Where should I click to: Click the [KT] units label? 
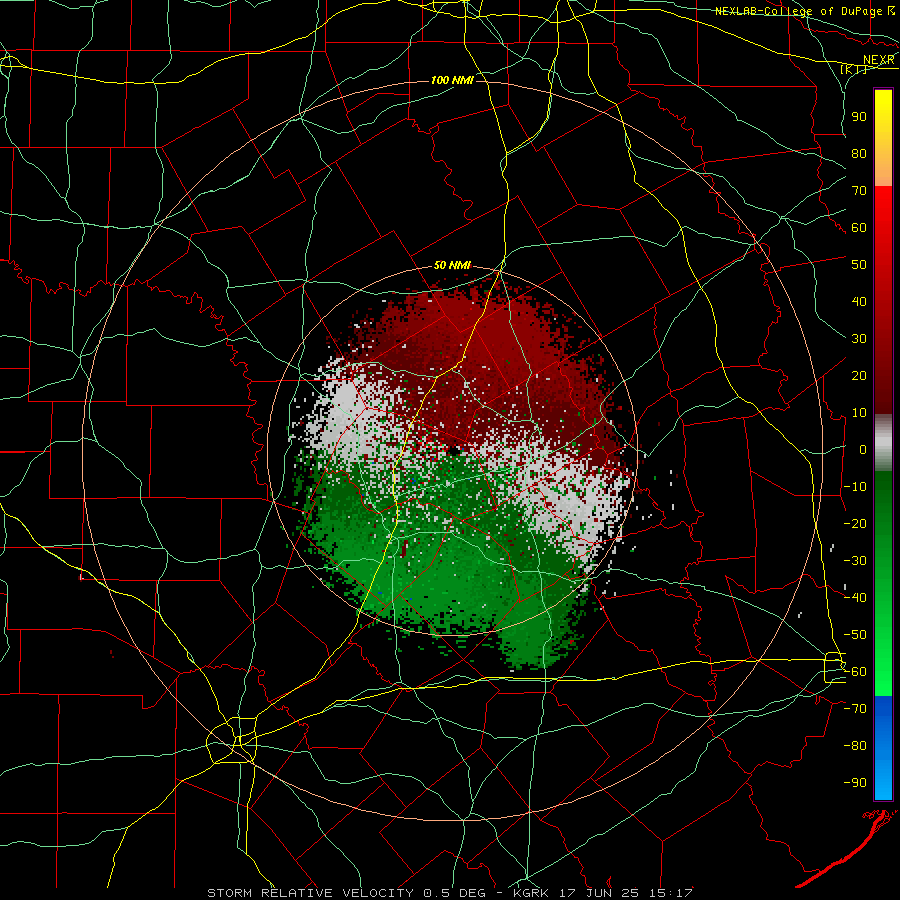(x=854, y=69)
